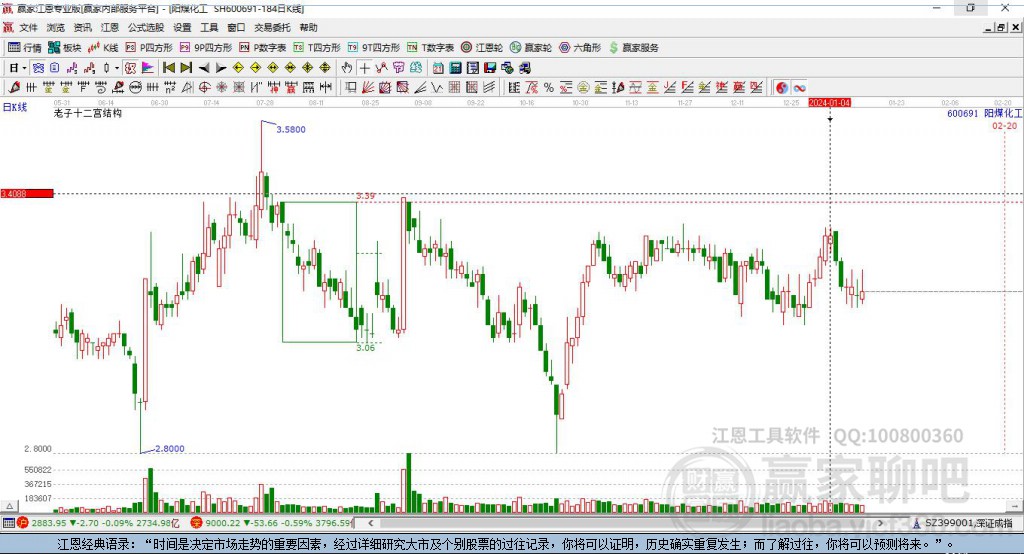Step chart left with black left arrow
Viewport: 1024px width, 554px height.
[204, 68]
